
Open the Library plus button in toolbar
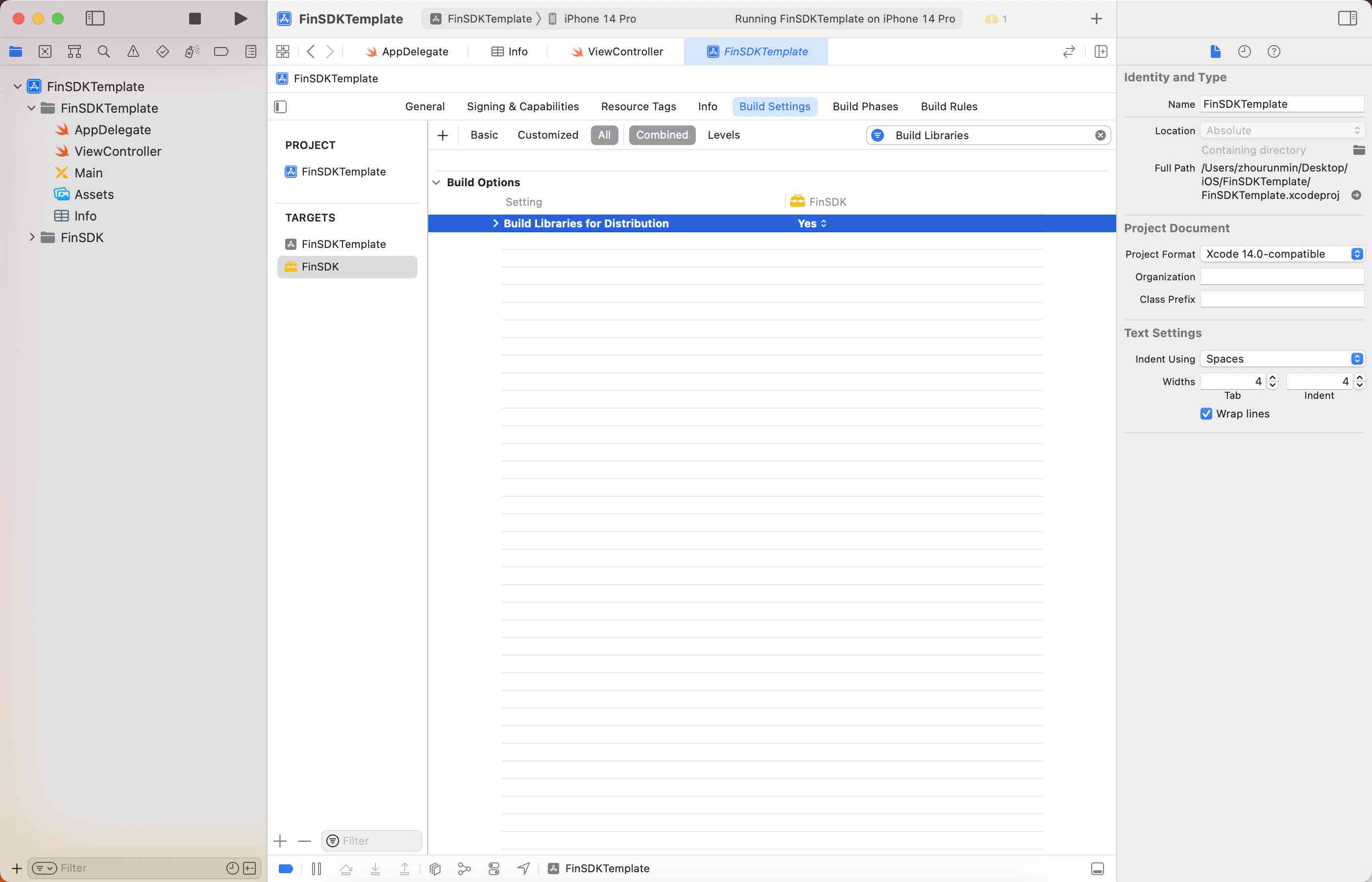coord(1096,19)
